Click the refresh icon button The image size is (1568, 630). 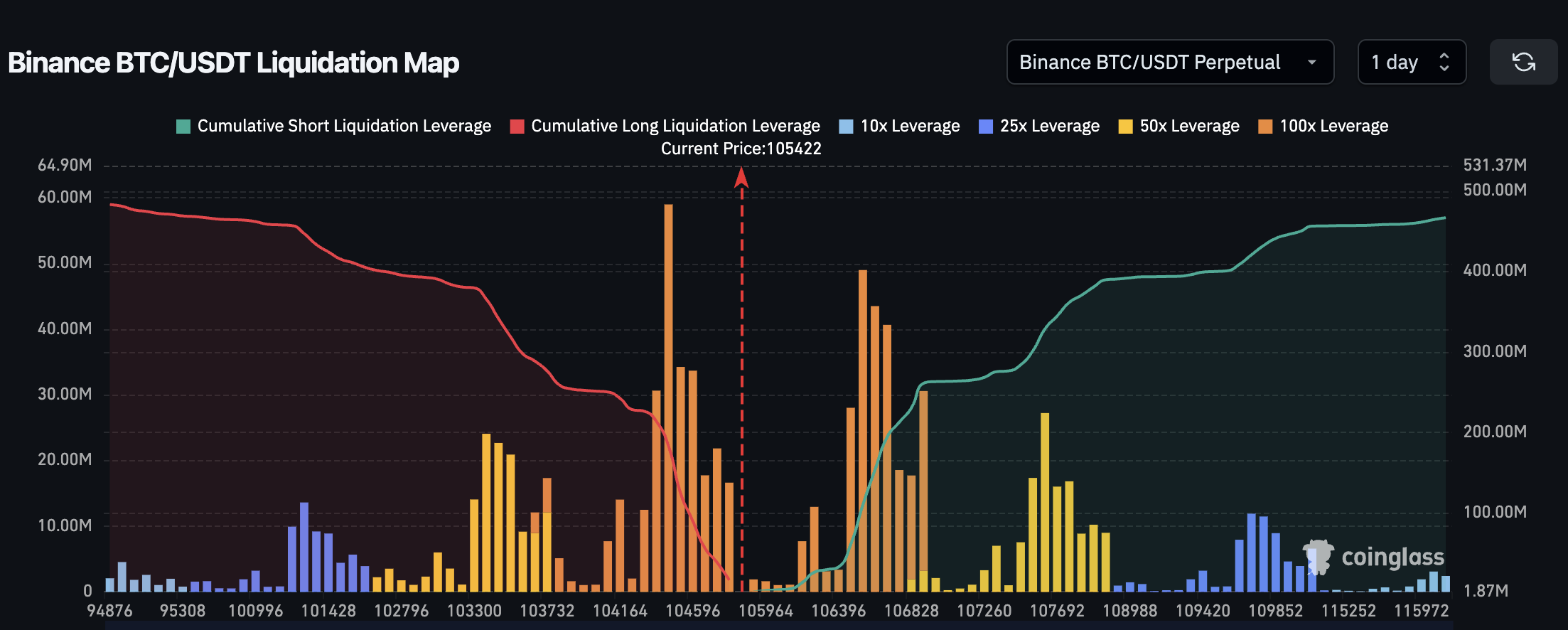[x=1523, y=63]
